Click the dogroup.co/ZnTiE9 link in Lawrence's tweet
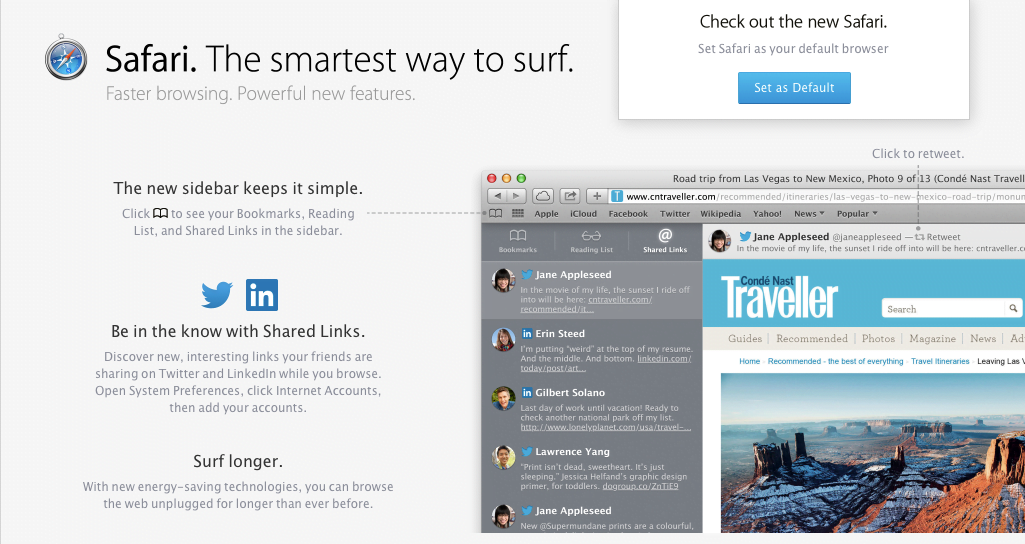 click(x=640, y=486)
